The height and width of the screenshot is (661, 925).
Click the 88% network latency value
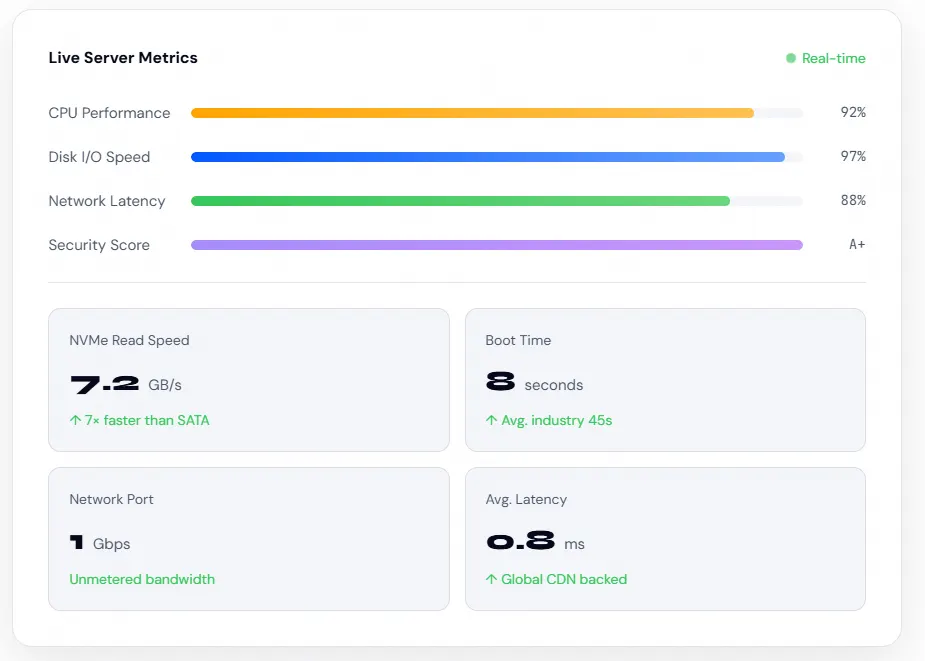coord(853,201)
